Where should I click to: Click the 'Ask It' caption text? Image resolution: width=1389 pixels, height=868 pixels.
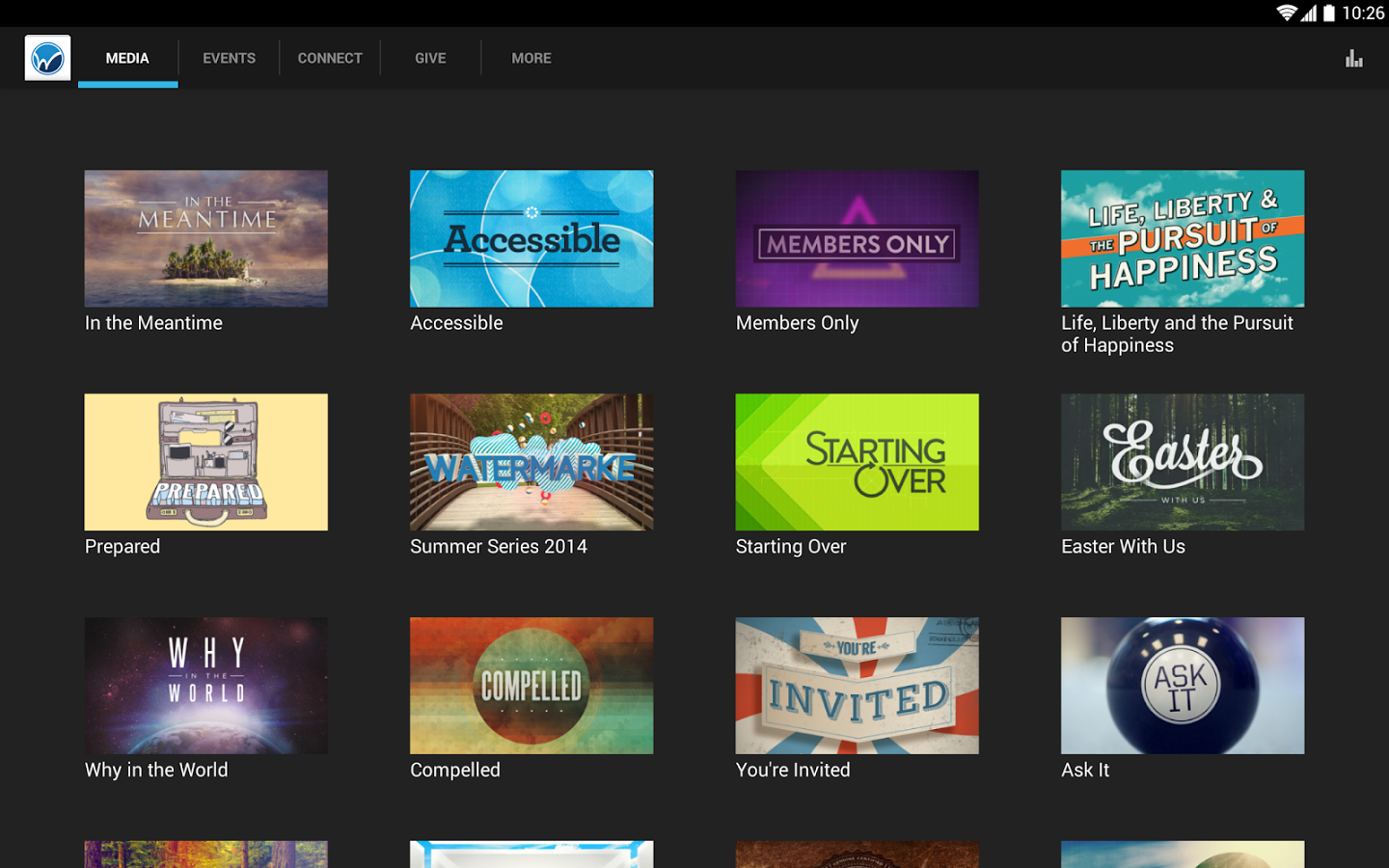(1085, 770)
